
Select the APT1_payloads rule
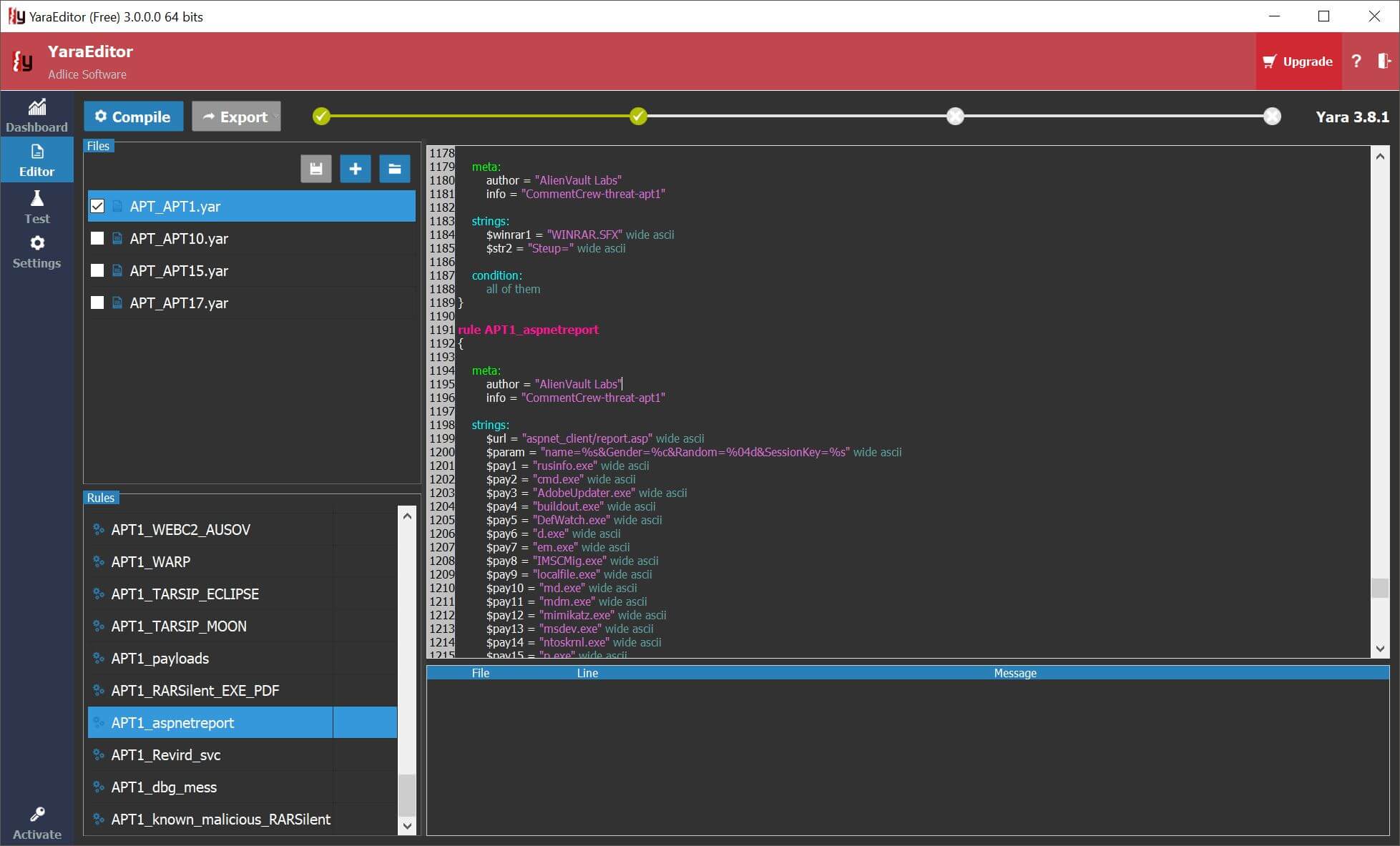point(160,658)
